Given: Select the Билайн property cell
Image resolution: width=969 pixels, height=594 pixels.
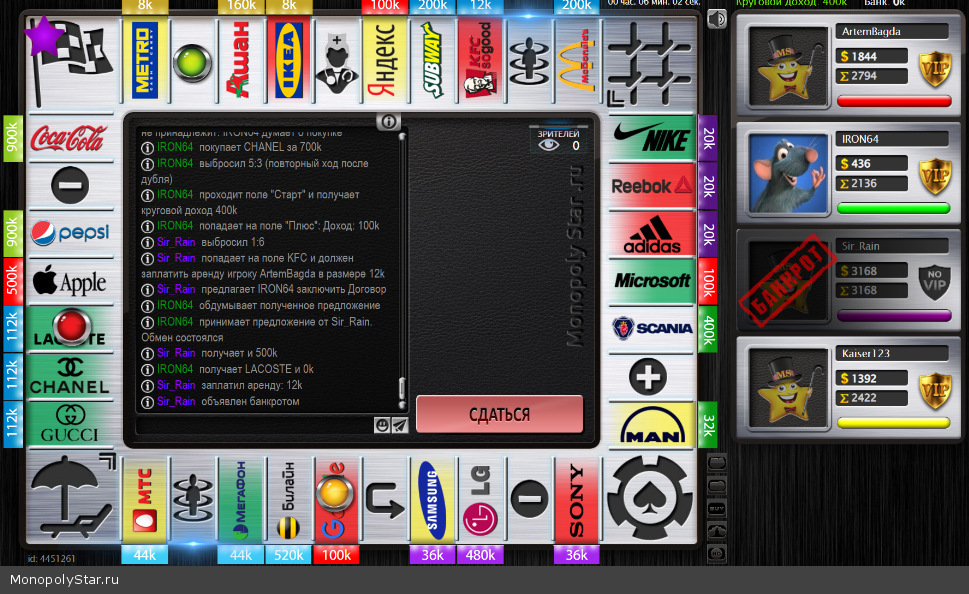Looking at the screenshot, I should click(289, 501).
